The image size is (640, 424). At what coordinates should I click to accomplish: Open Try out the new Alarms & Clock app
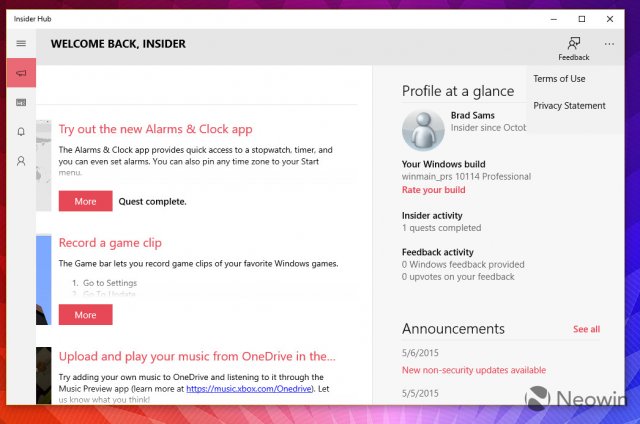(155, 129)
